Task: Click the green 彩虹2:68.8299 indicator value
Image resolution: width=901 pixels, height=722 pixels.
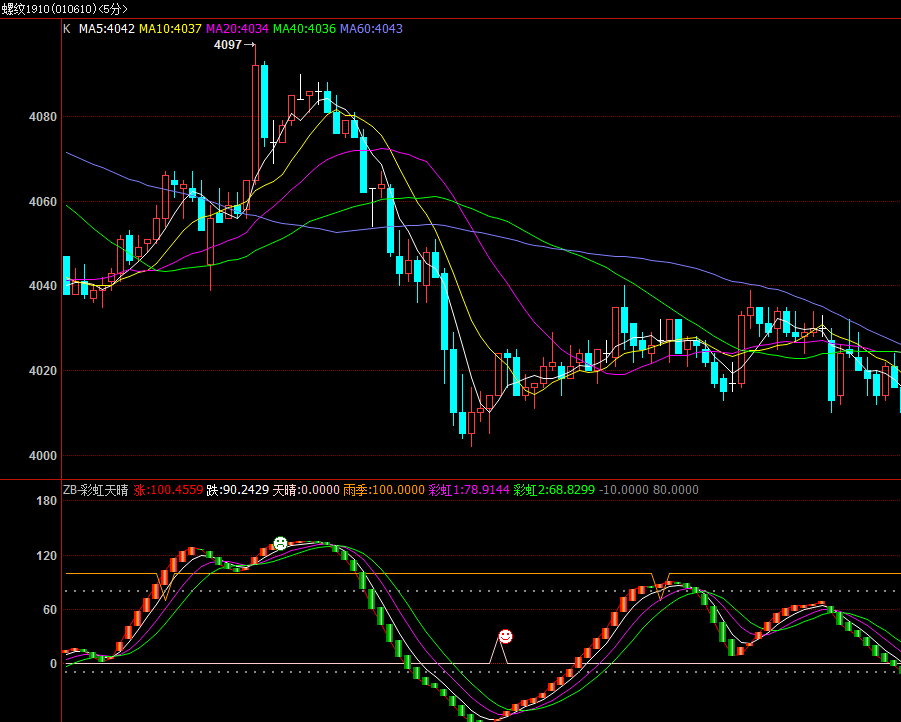Action: click(x=555, y=490)
